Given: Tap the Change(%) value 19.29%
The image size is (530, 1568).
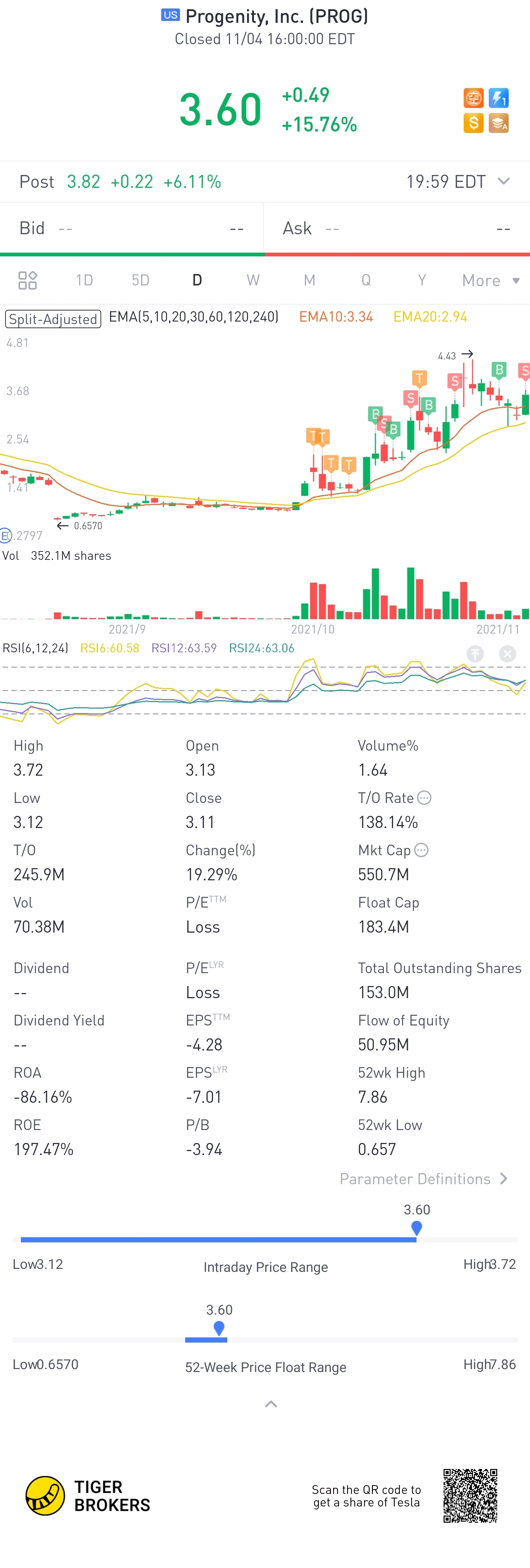Looking at the screenshot, I should pos(211,875).
